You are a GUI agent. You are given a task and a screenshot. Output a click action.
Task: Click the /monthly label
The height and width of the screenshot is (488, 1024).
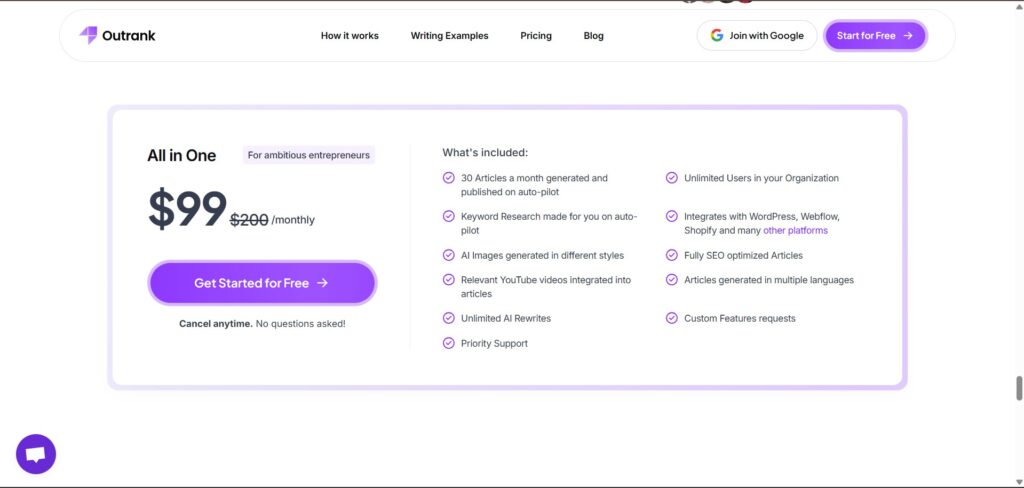click(x=293, y=220)
